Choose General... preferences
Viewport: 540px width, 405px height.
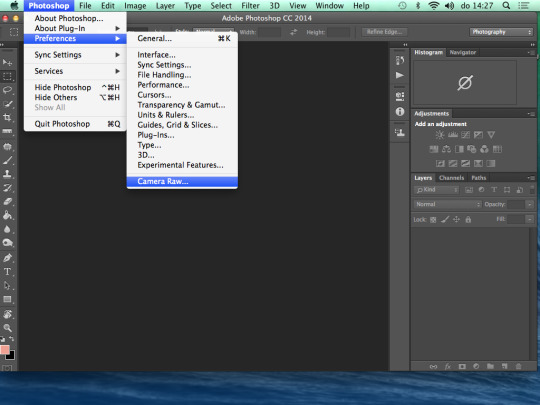[182, 38]
